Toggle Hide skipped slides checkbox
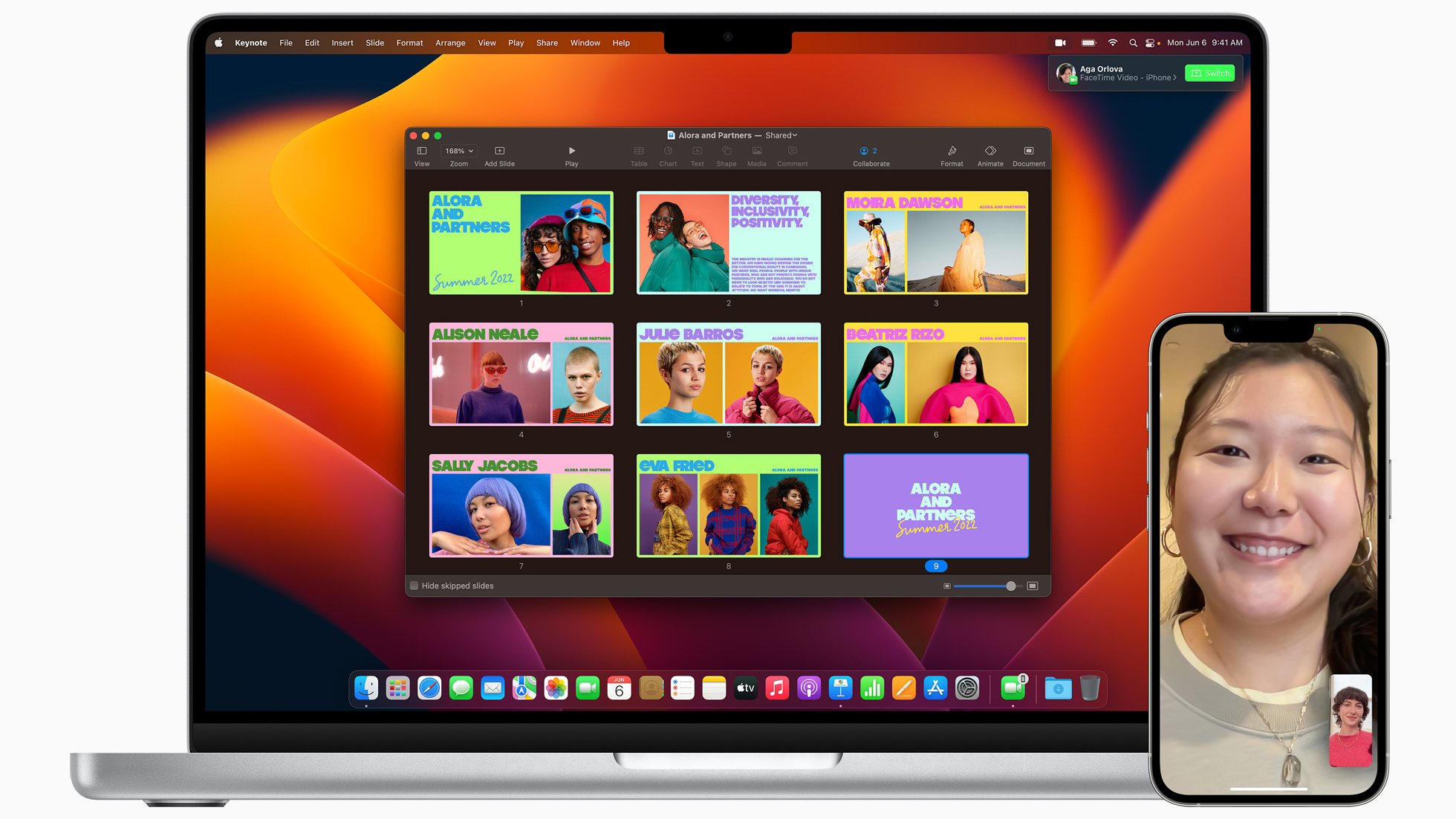Viewport: 1456px width, 819px height. (x=416, y=586)
